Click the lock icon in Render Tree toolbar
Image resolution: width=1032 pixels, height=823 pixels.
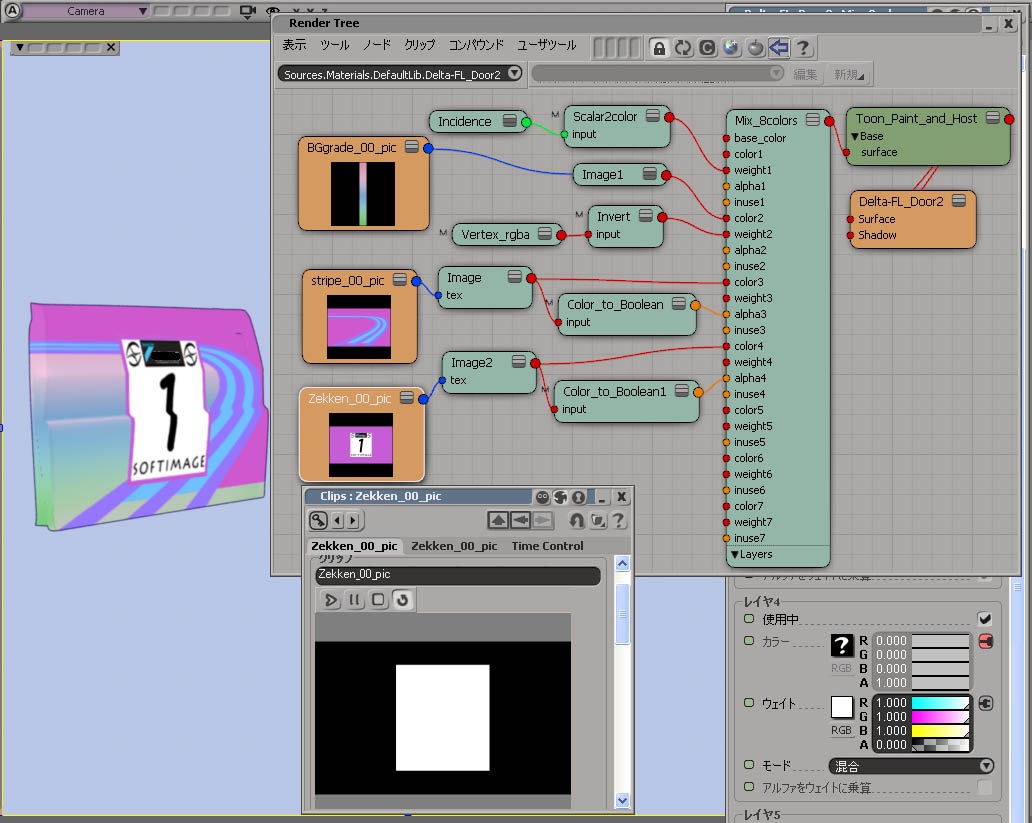pos(659,47)
